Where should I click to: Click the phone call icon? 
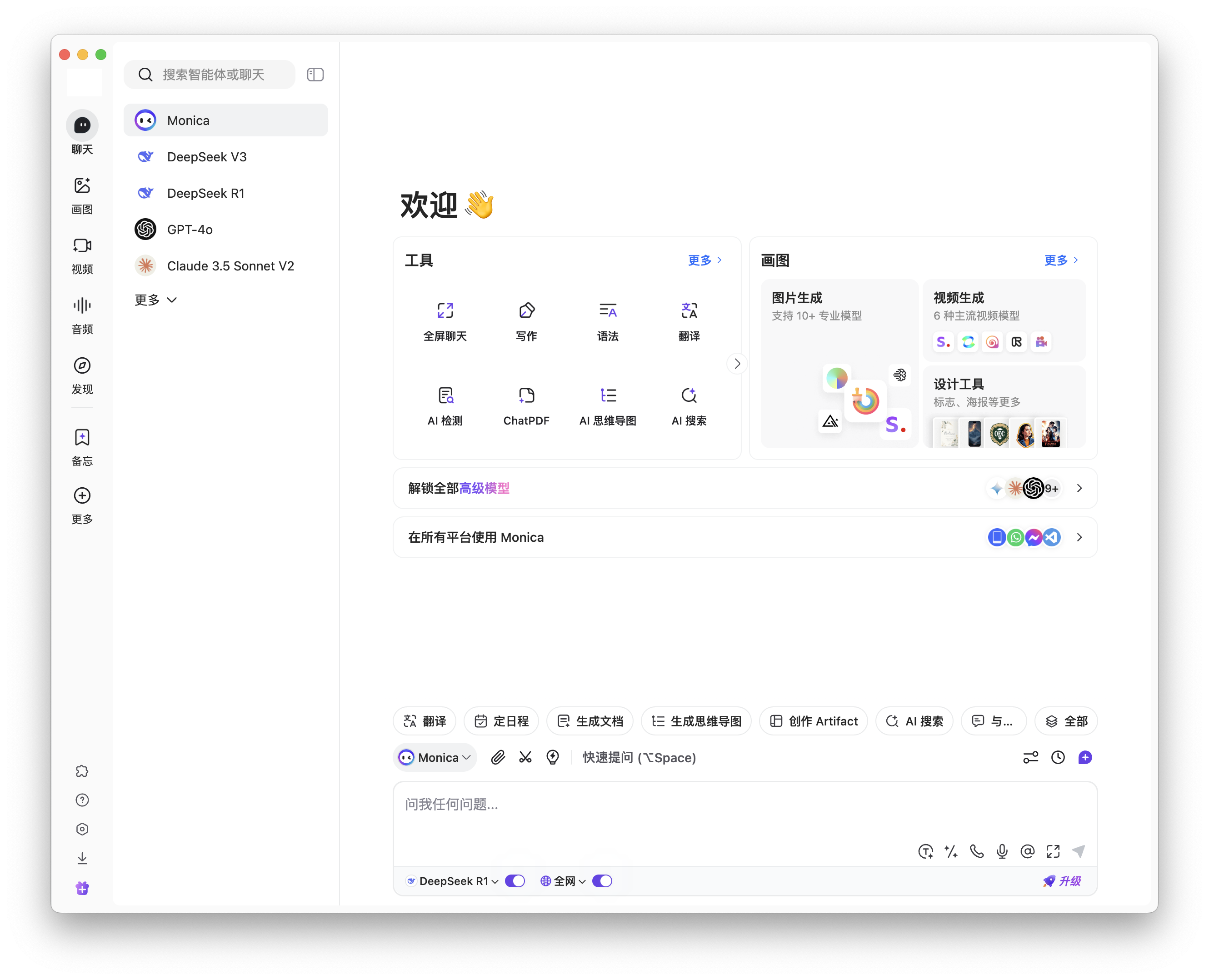976,851
